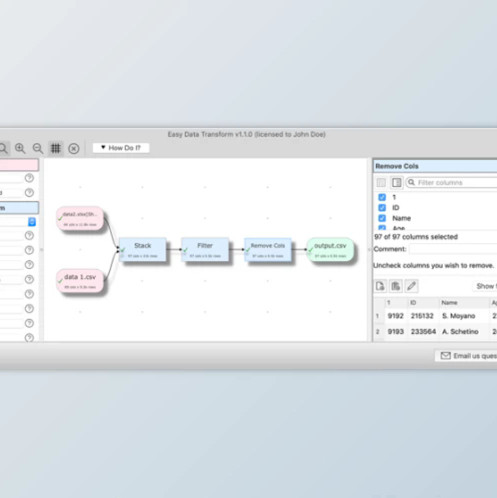Click the blue stepper arrows in the left panel
Image resolution: width=497 pixels, height=498 pixels.
coord(32,222)
